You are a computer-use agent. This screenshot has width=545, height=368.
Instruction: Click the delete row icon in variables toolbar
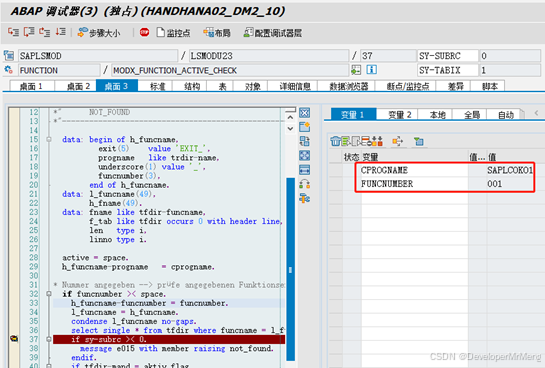click(x=367, y=141)
